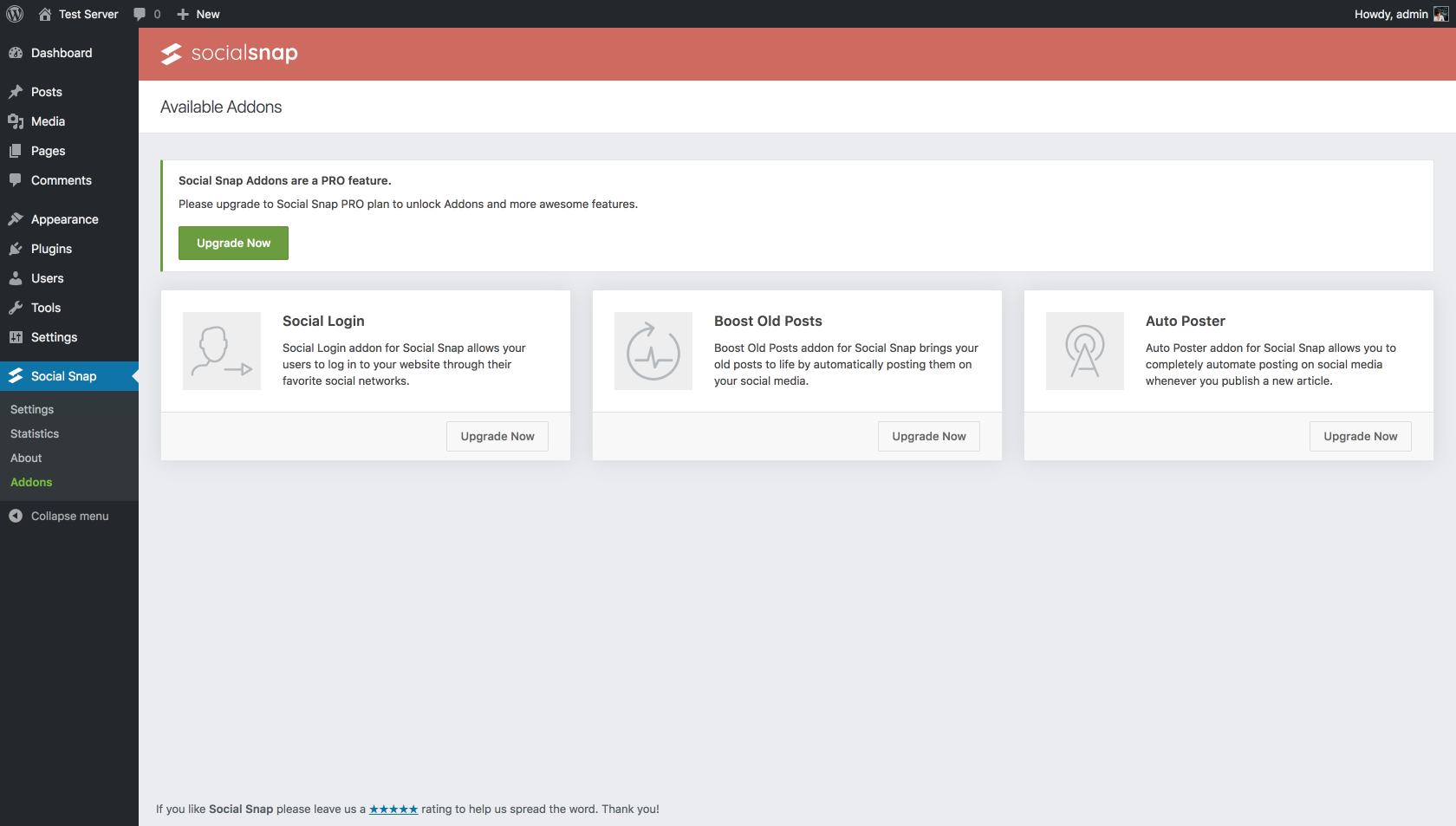The image size is (1456, 826).
Task: Click the Social Snap sidebar logo icon
Action: click(x=16, y=376)
